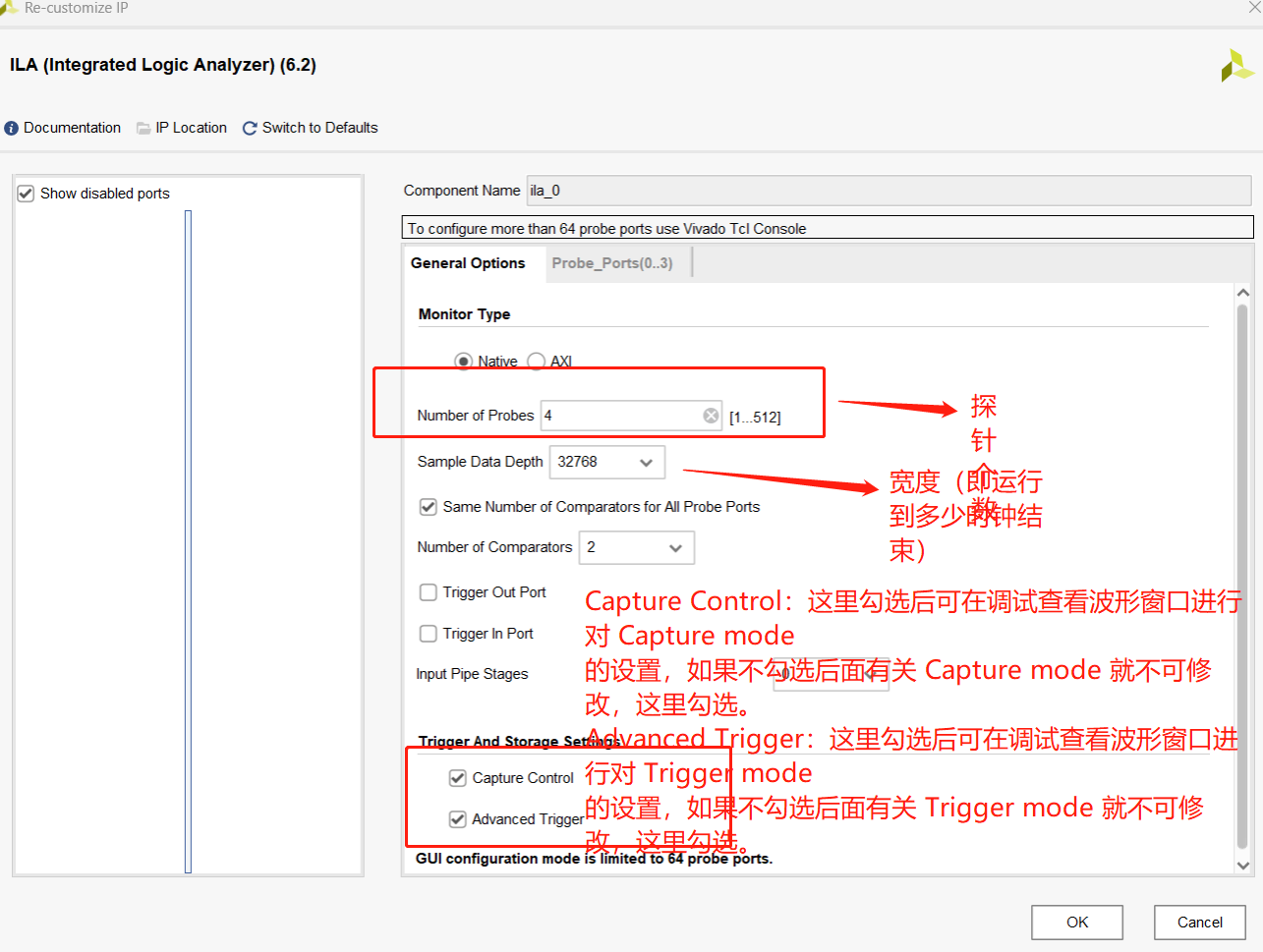Open the Documentation link
Image resolution: width=1263 pixels, height=952 pixels.
coord(73,128)
